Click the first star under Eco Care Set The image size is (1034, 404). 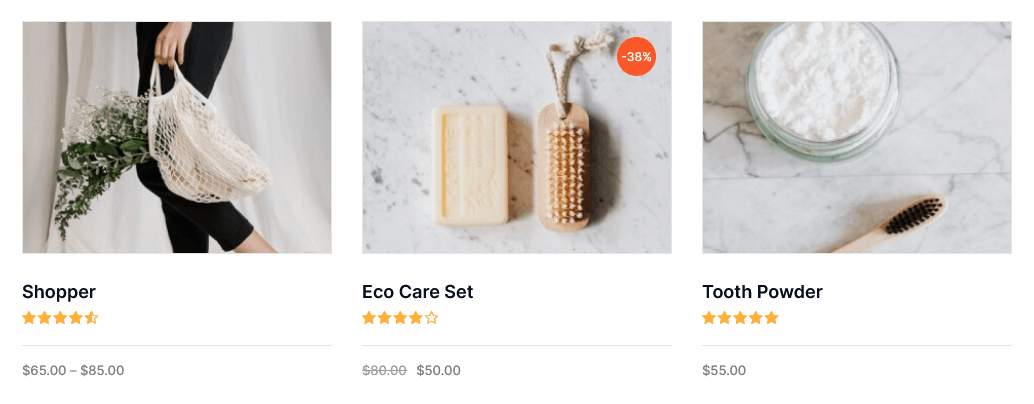369,318
